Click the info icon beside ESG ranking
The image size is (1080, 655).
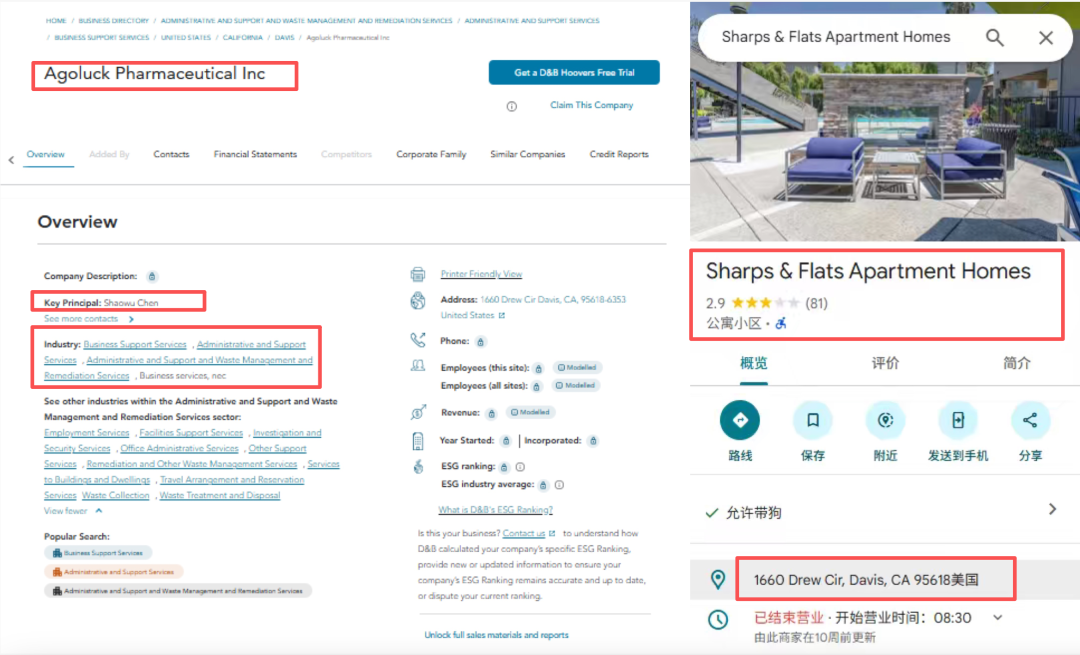pos(521,467)
